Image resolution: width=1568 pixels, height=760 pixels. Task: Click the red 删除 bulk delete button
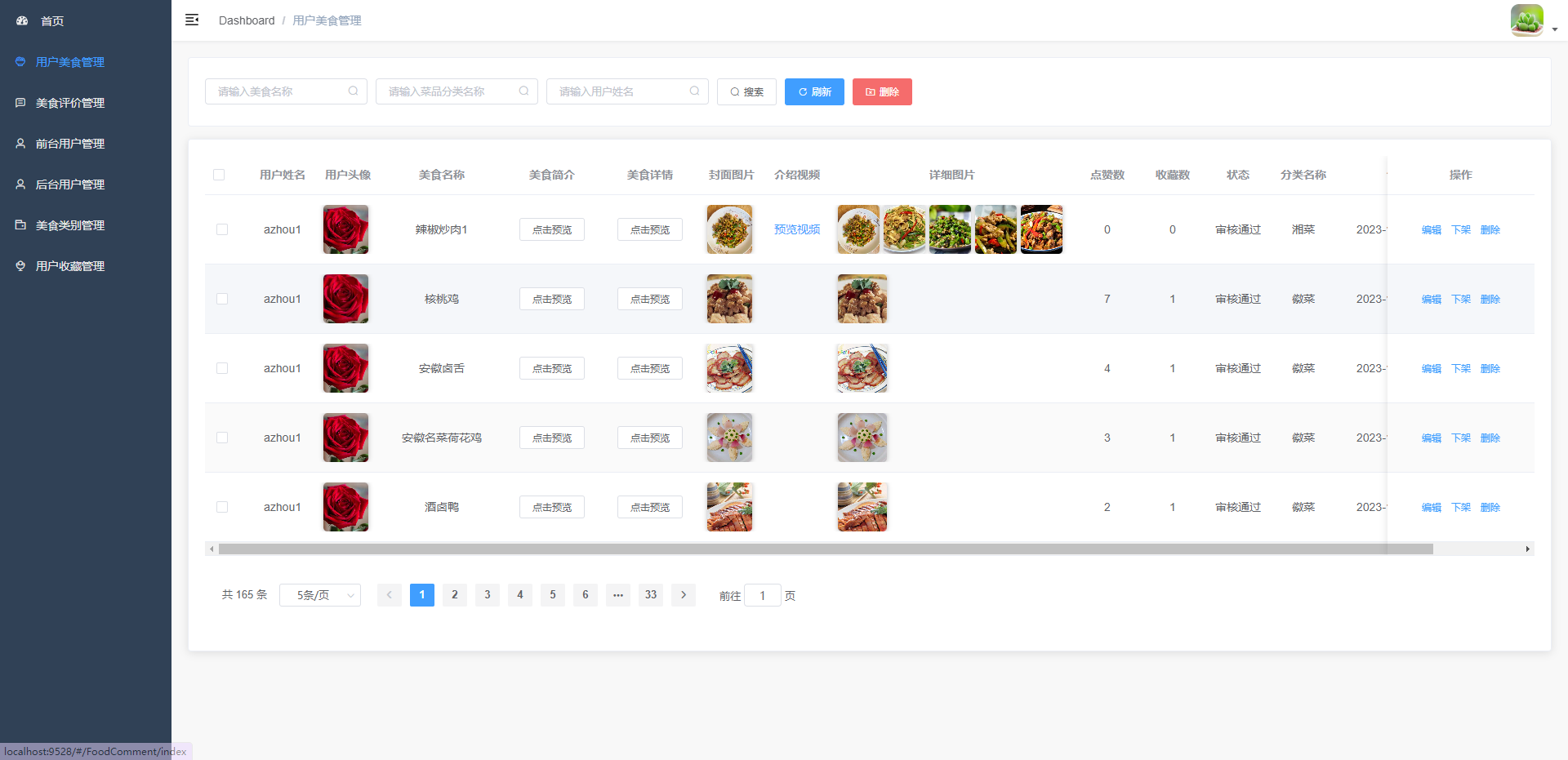click(882, 91)
